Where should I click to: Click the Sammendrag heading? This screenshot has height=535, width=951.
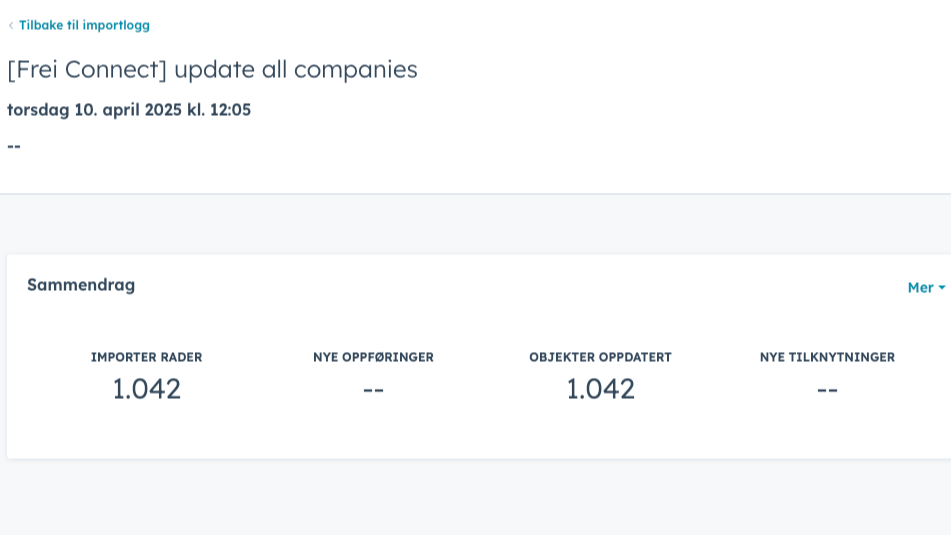click(x=81, y=285)
